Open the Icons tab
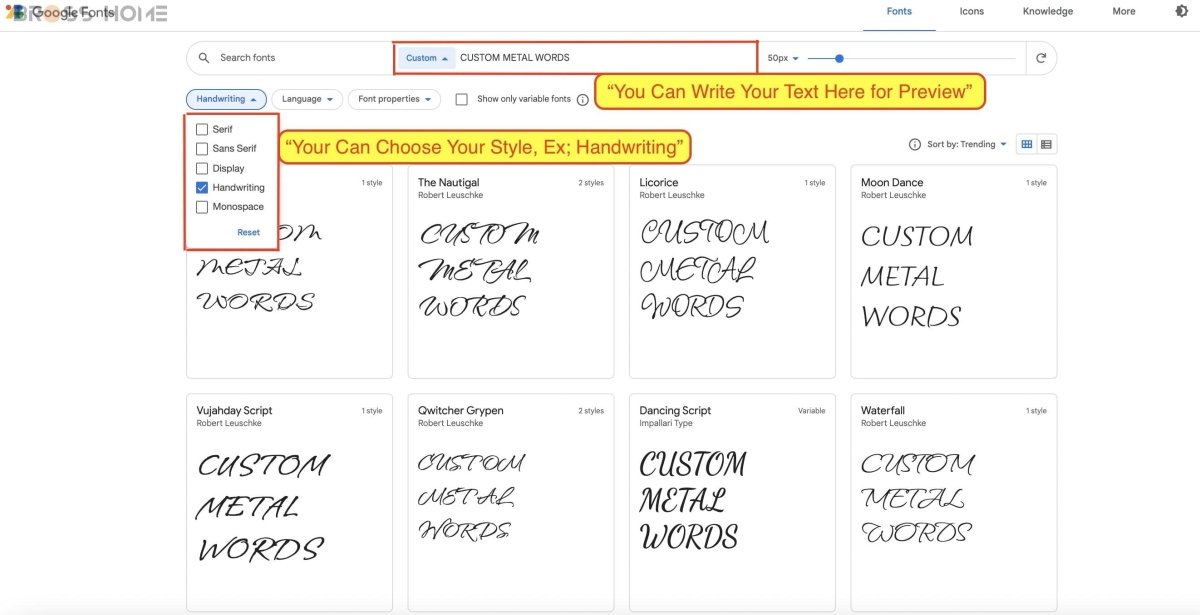This screenshot has width=1200, height=615. 971,12
